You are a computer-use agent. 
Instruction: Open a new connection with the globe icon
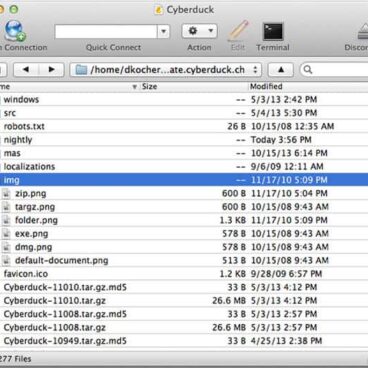coord(15,31)
